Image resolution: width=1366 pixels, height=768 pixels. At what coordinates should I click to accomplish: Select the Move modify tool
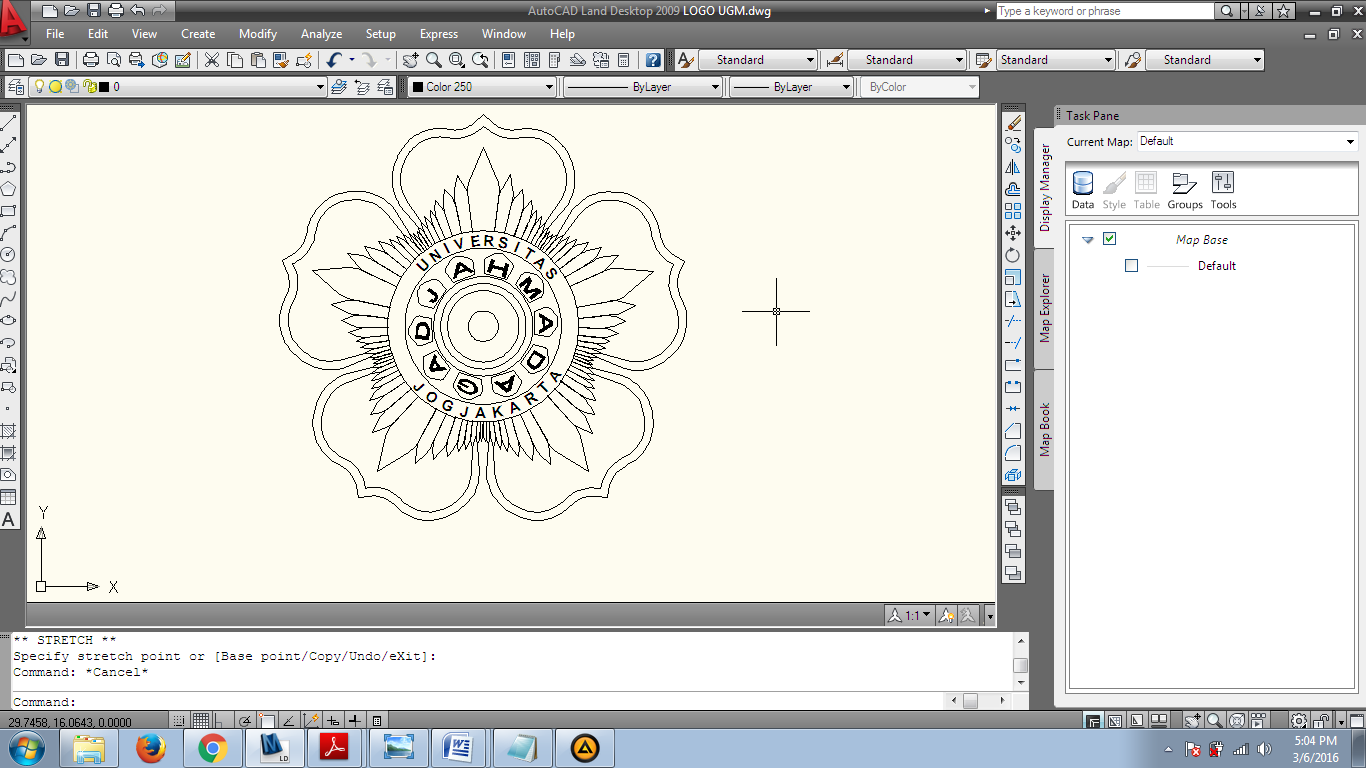pos(1013,233)
